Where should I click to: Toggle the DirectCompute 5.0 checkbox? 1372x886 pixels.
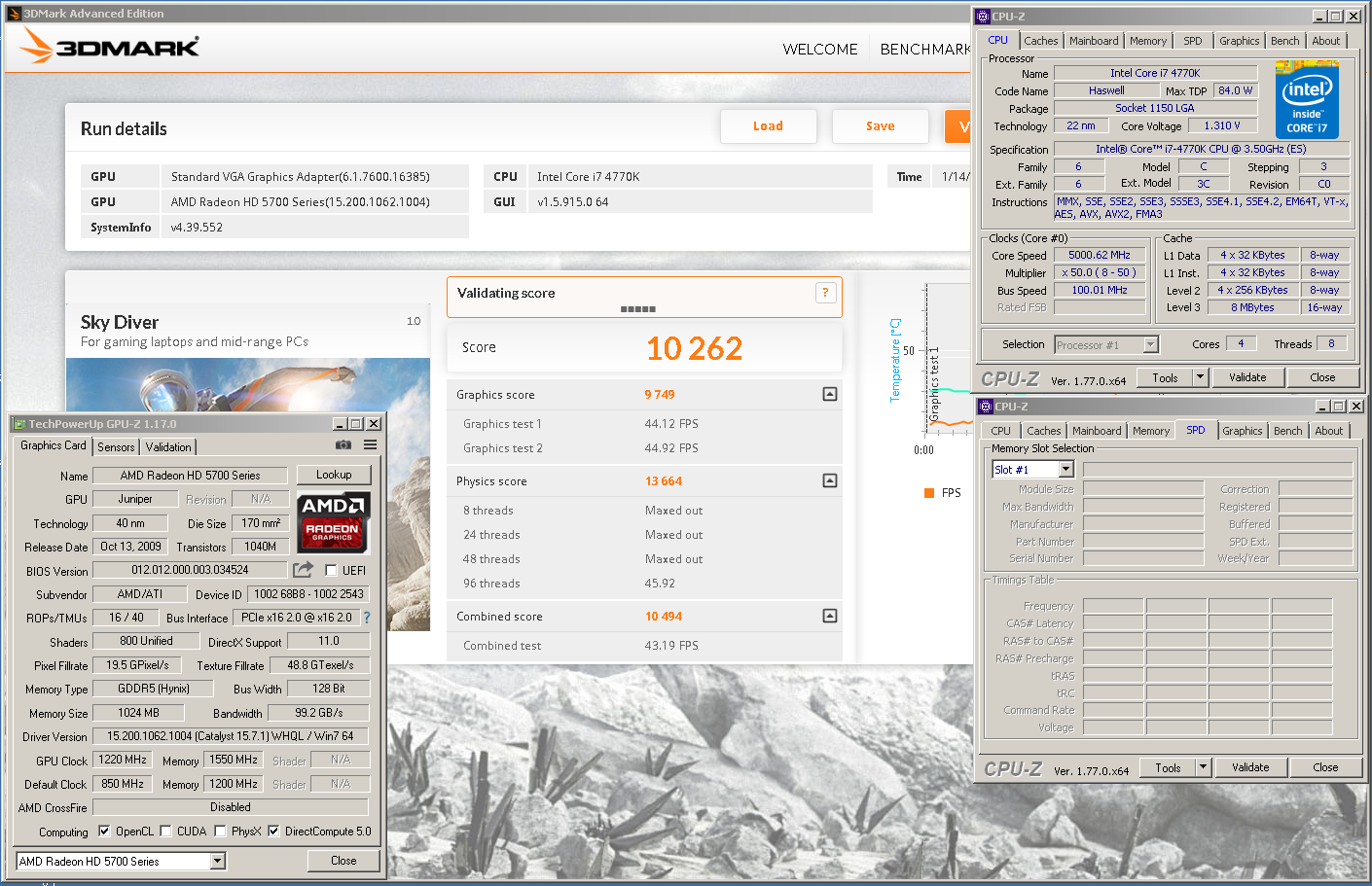[273, 832]
